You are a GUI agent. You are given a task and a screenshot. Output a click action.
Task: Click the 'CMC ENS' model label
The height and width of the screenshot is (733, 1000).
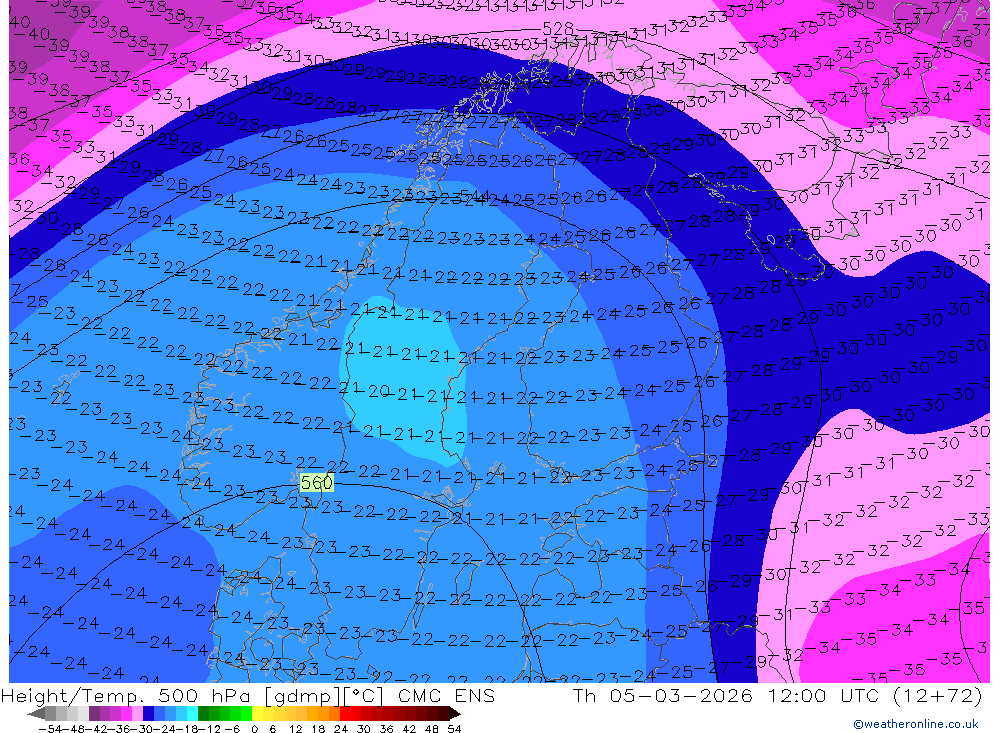[446, 695]
